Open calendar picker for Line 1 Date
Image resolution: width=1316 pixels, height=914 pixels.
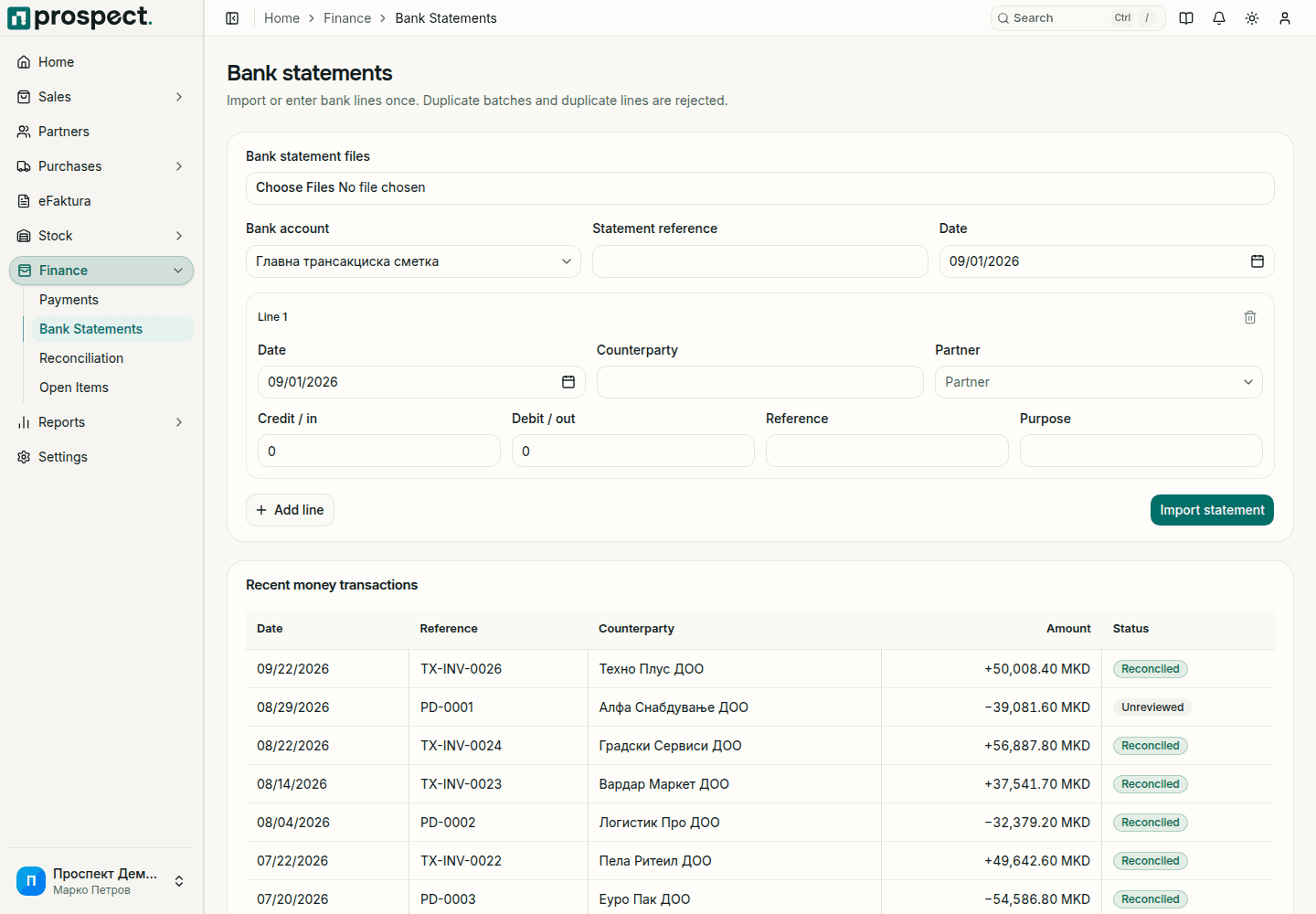(568, 382)
